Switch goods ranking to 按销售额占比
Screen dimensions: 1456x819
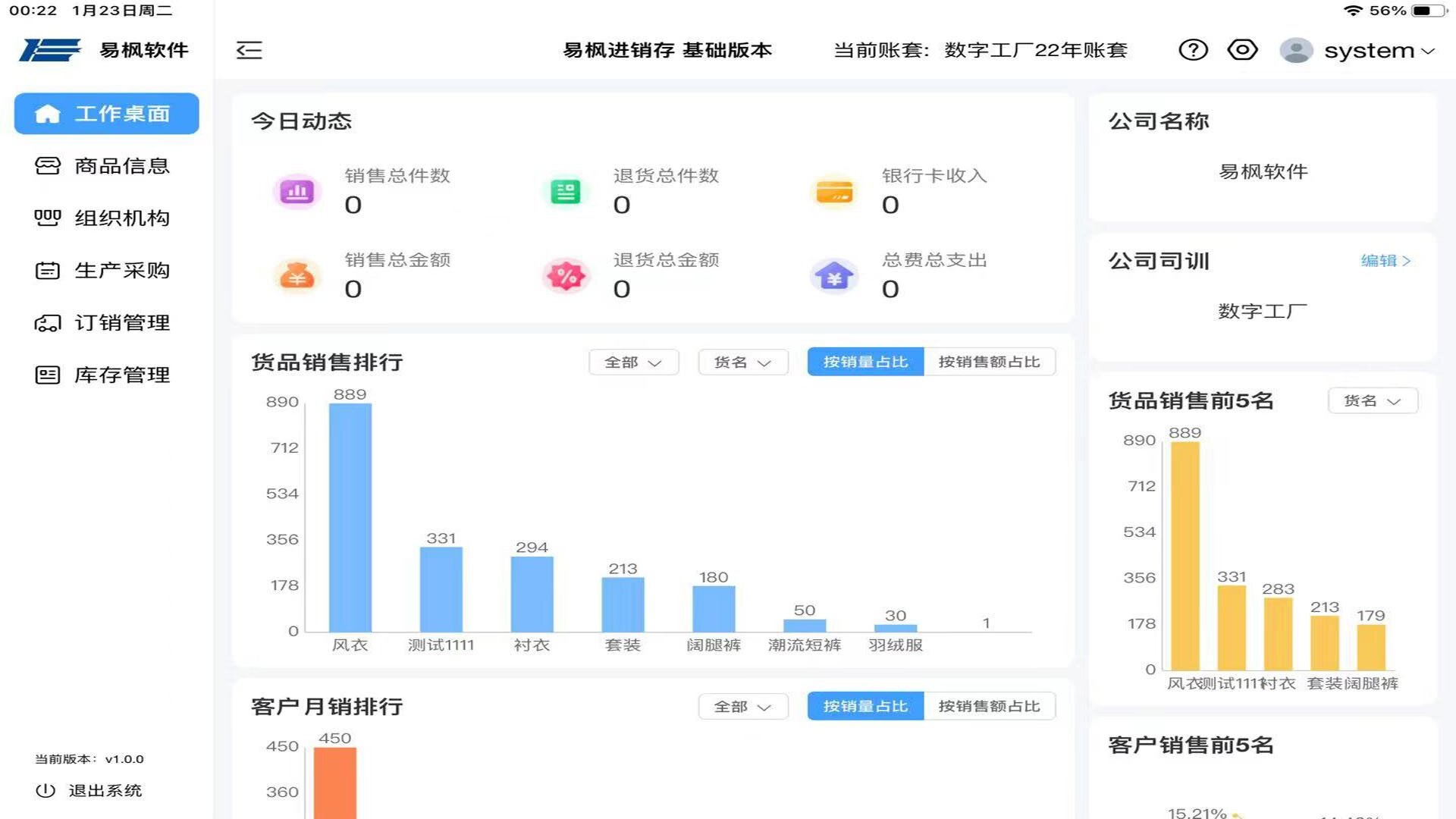pos(989,362)
